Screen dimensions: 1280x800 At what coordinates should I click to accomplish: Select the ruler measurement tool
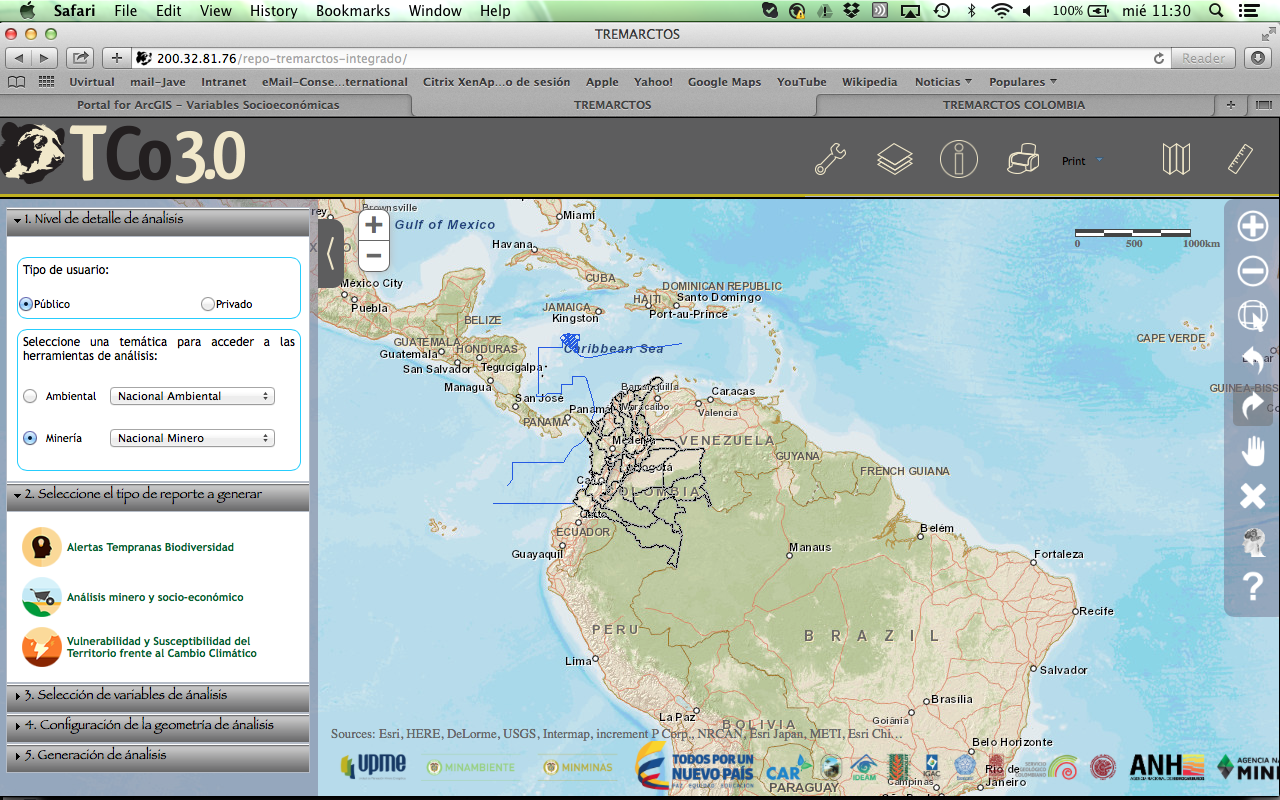coord(1240,160)
